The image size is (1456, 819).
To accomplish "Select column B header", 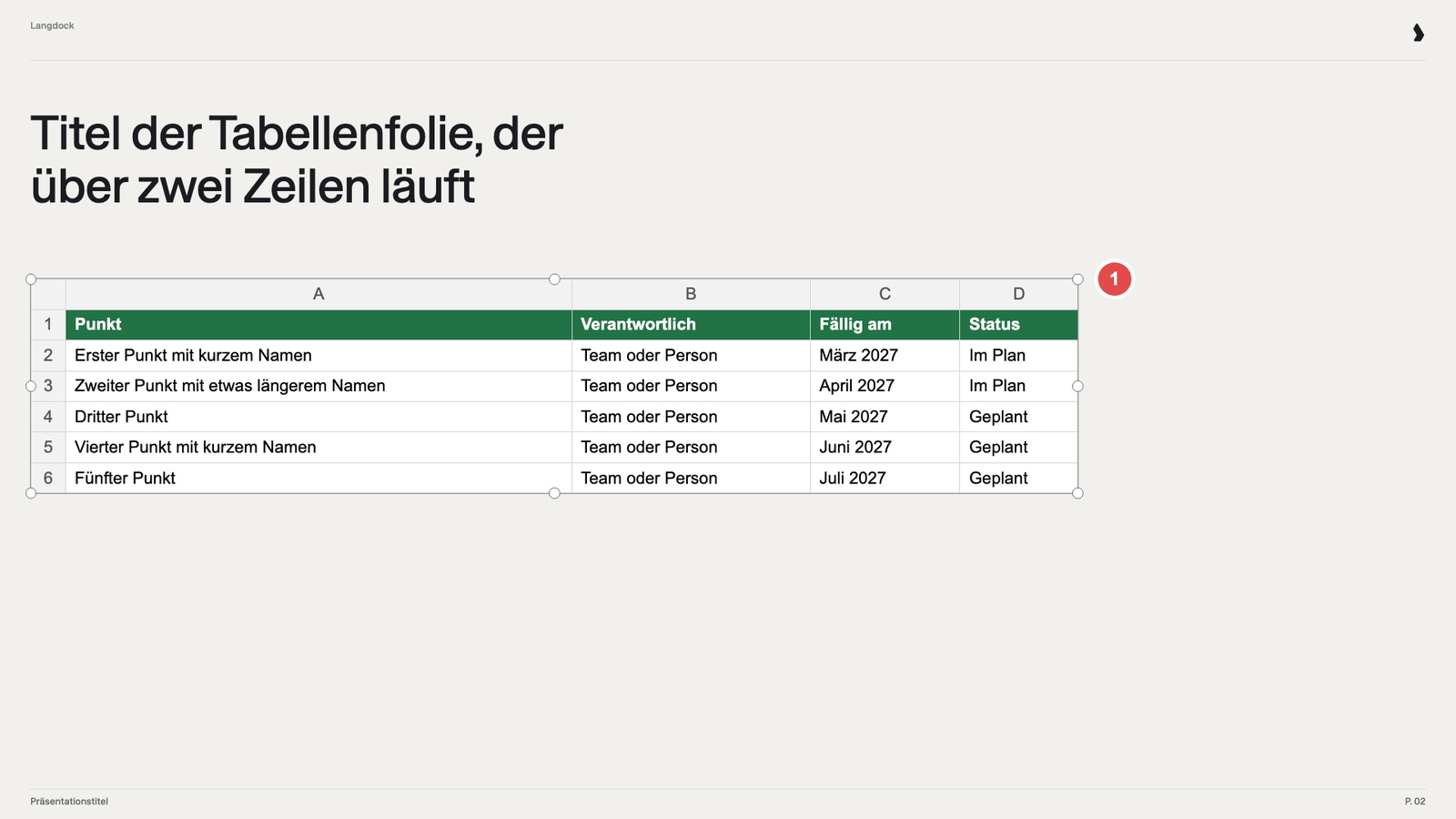I will pos(691,294).
